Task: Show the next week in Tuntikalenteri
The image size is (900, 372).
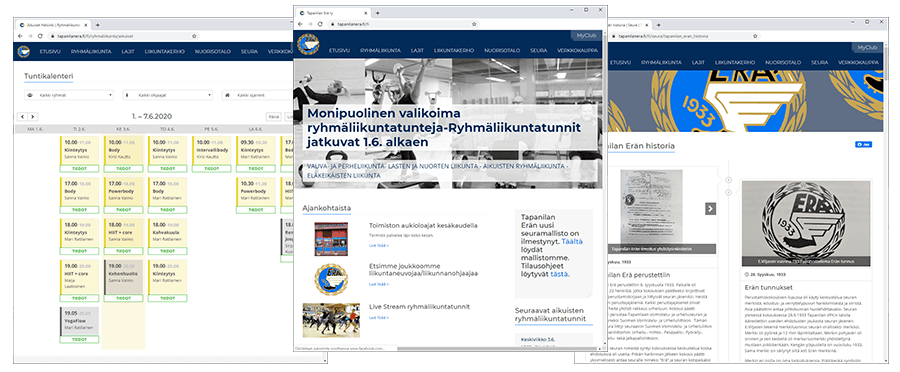Action: point(32,117)
